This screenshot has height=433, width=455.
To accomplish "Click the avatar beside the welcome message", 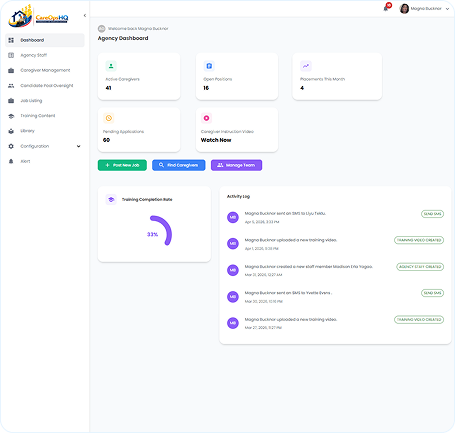I will click(102, 29).
